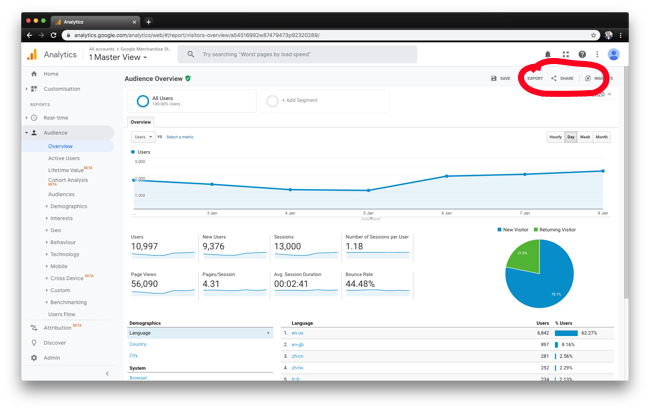Open the Users metric dropdown
The image size is (650, 410).
pyautogui.click(x=143, y=137)
